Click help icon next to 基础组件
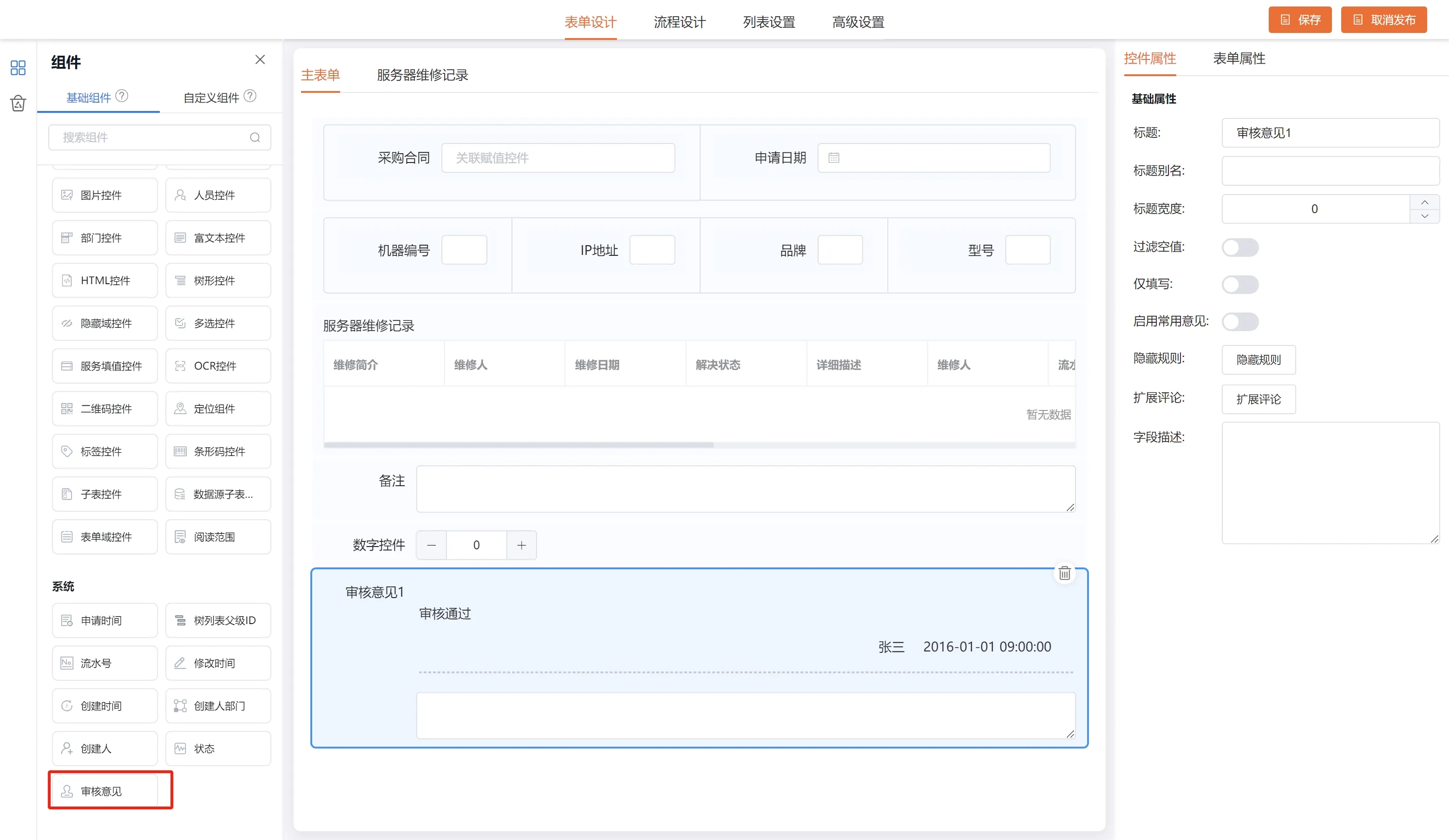This screenshot has height=840, width=1449. point(122,96)
